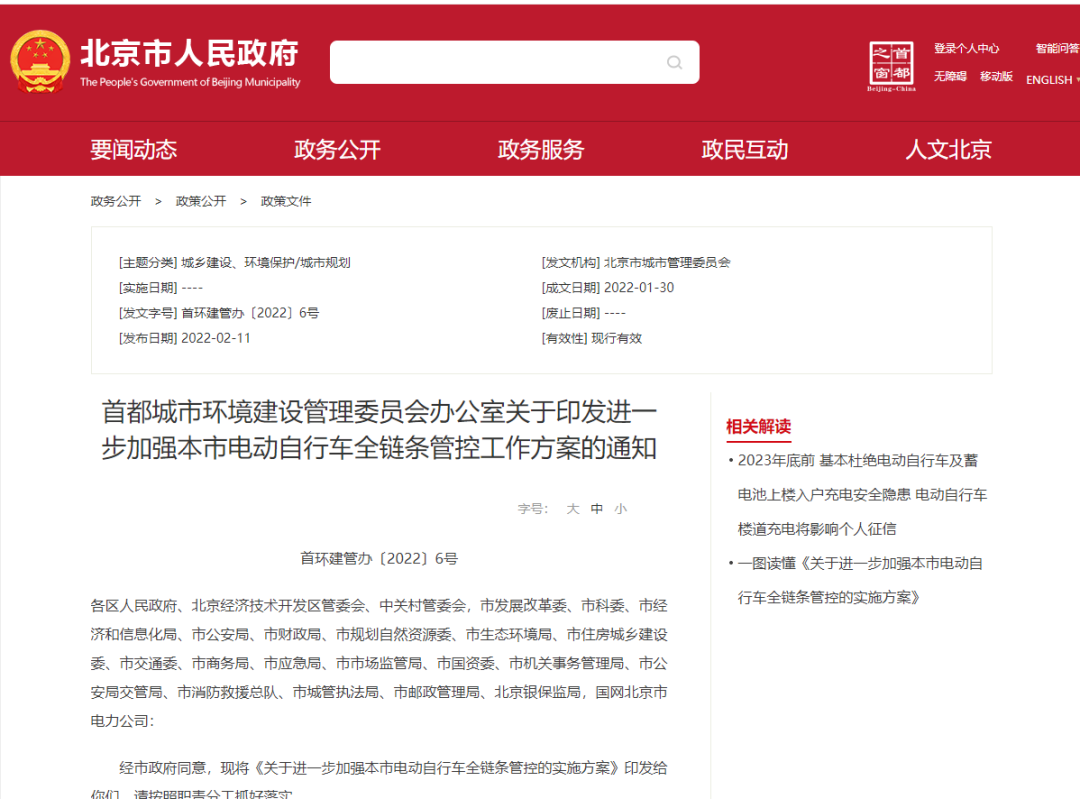Expand the ENGLISH language dropdown
This screenshot has width=1080, height=799.
[x=1052, y=80]
